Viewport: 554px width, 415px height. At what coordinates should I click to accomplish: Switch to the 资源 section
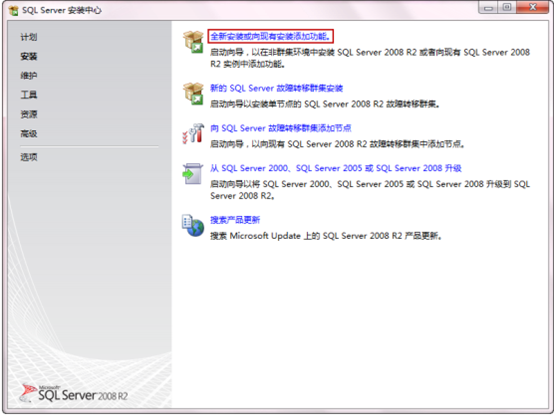(x=29, y=114)
